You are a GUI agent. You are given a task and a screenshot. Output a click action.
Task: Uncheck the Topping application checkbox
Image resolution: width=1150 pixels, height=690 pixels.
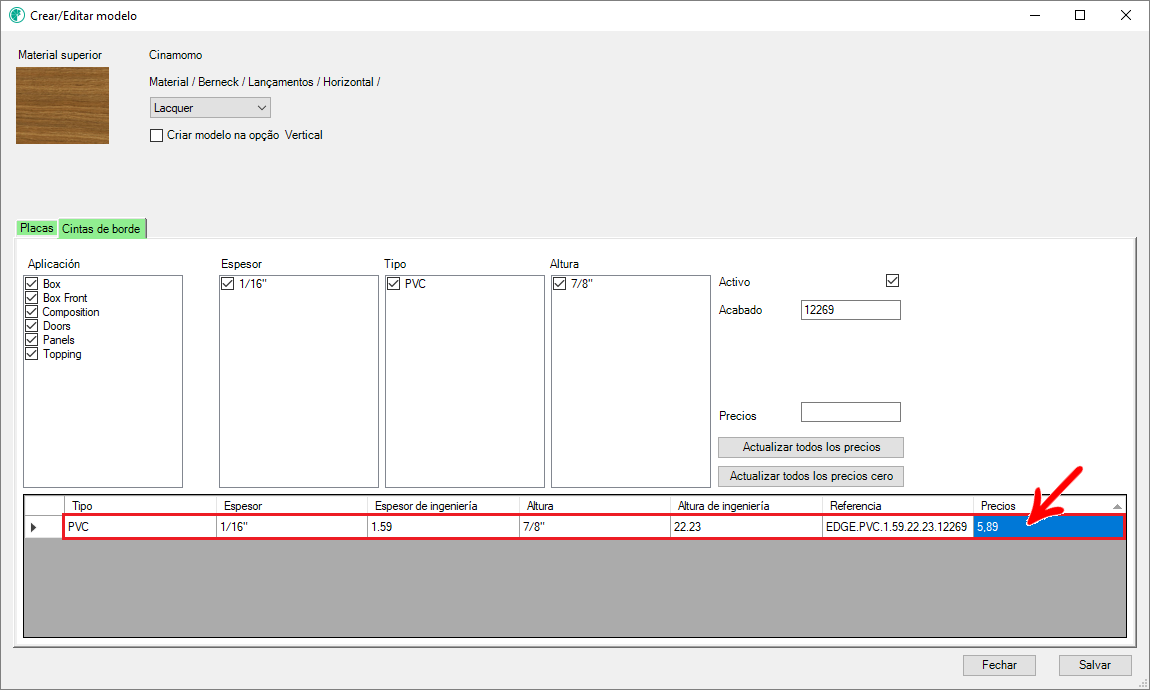click(32, 354)
